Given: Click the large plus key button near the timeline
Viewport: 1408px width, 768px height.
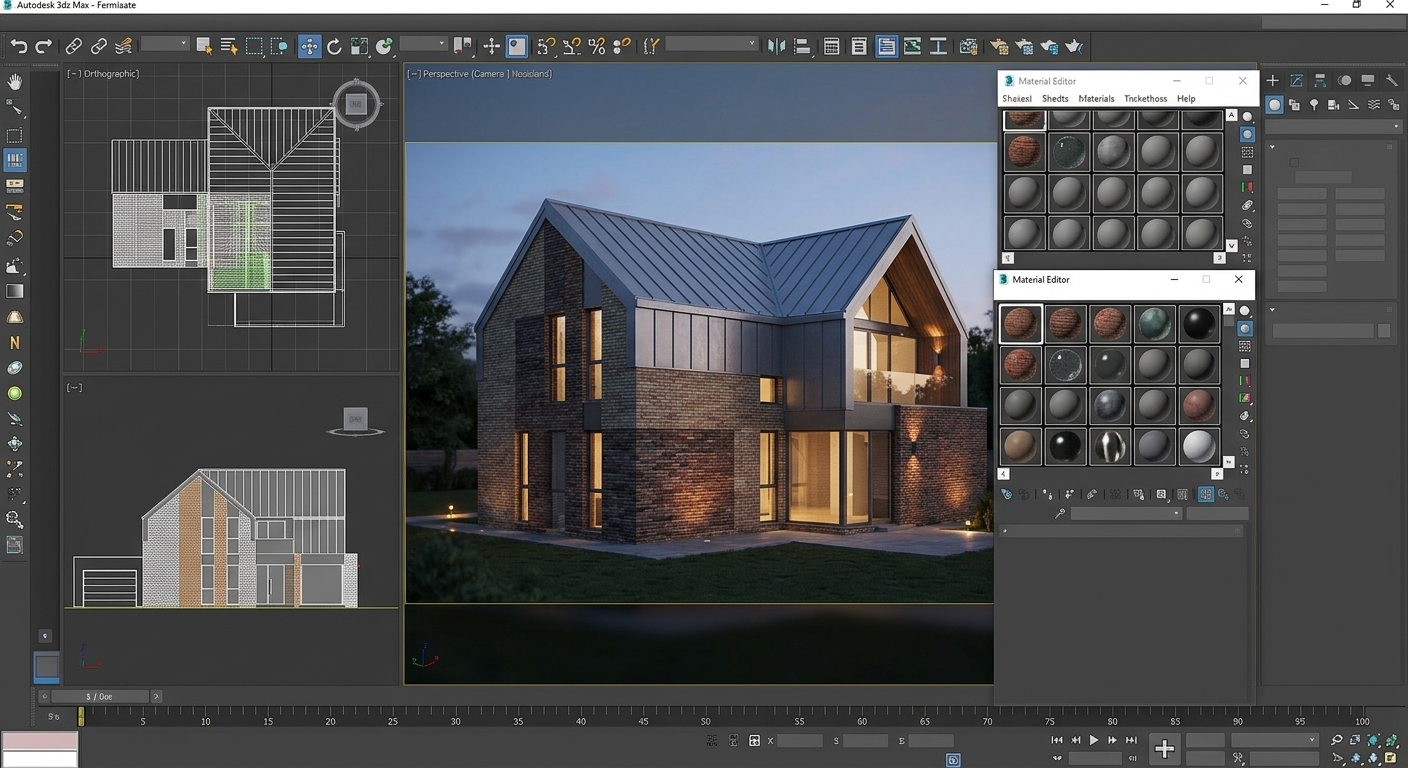Looking at the screenshot, I should (1164, 749).
